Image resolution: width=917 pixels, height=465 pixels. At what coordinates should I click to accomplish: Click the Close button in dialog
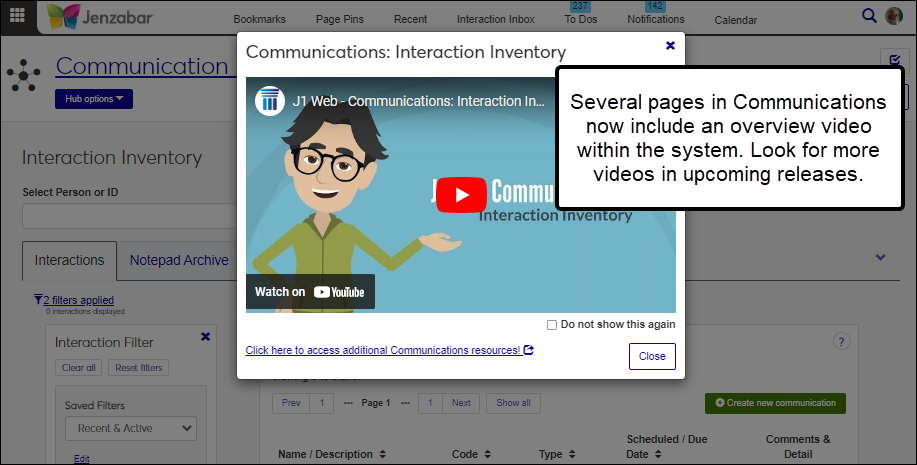652,356
